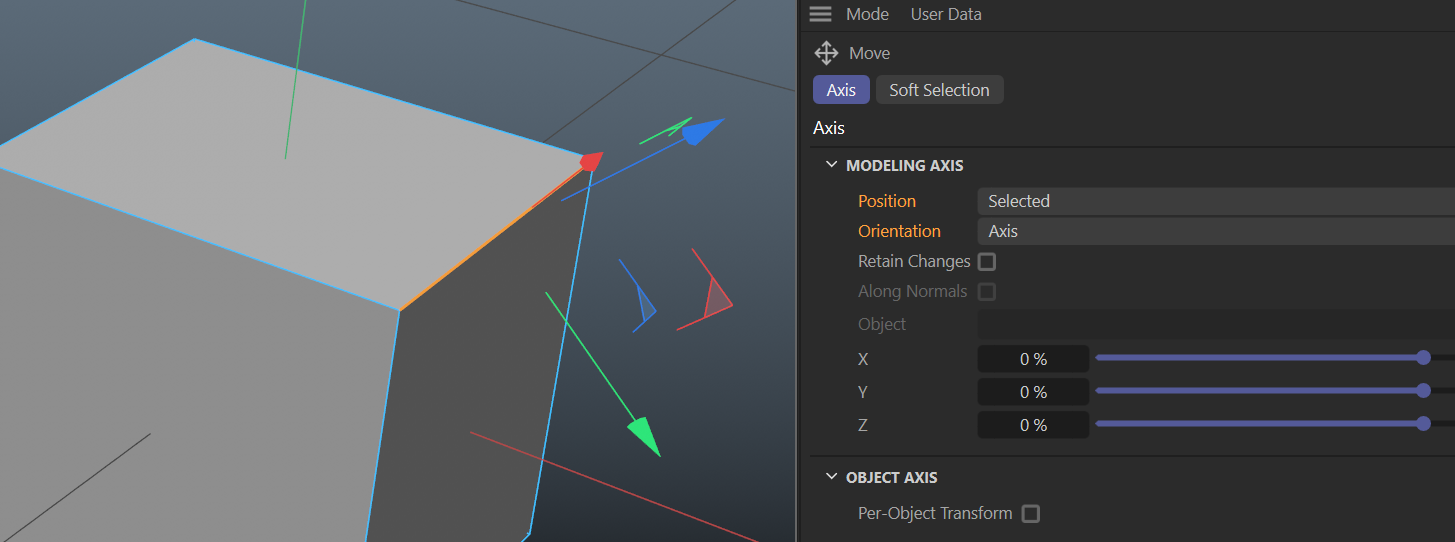
Task: Open the User Data menu
Action: point(945,14)
